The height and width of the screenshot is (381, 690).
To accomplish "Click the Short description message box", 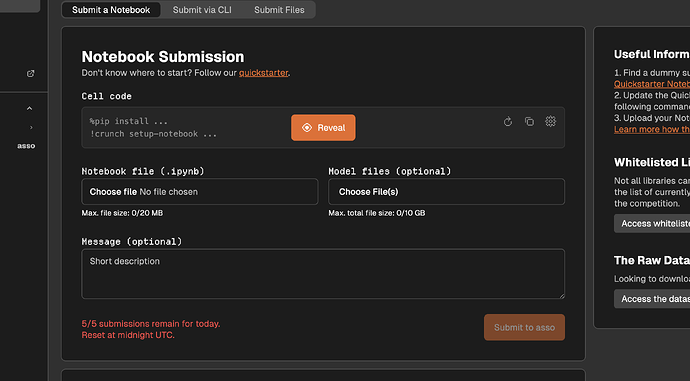I will click(323, 274).
